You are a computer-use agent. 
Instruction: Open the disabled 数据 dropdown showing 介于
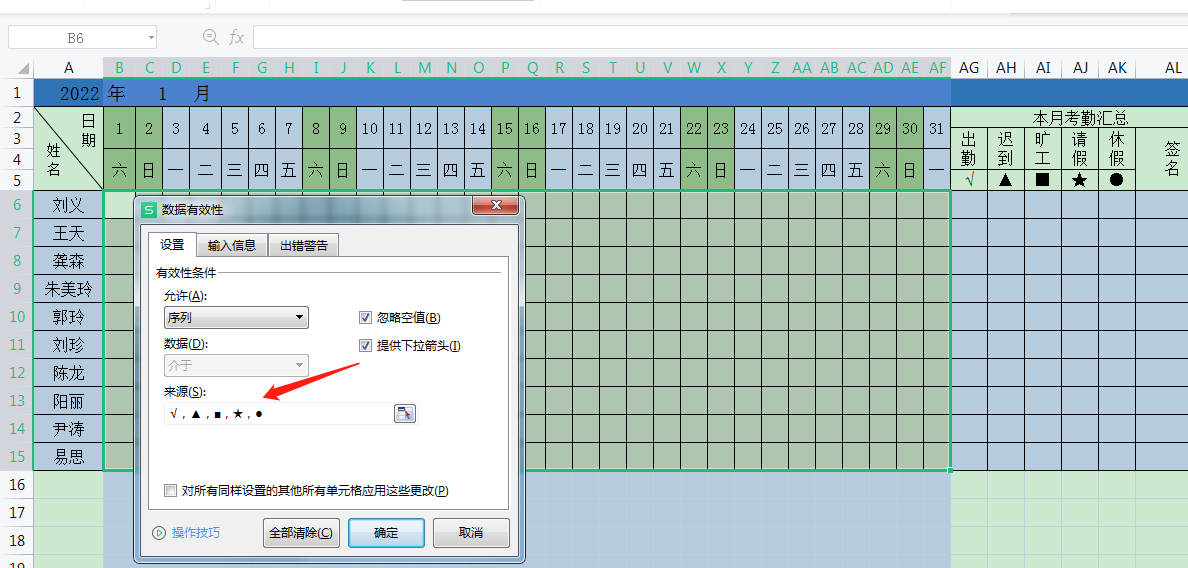tap(236, 365)
